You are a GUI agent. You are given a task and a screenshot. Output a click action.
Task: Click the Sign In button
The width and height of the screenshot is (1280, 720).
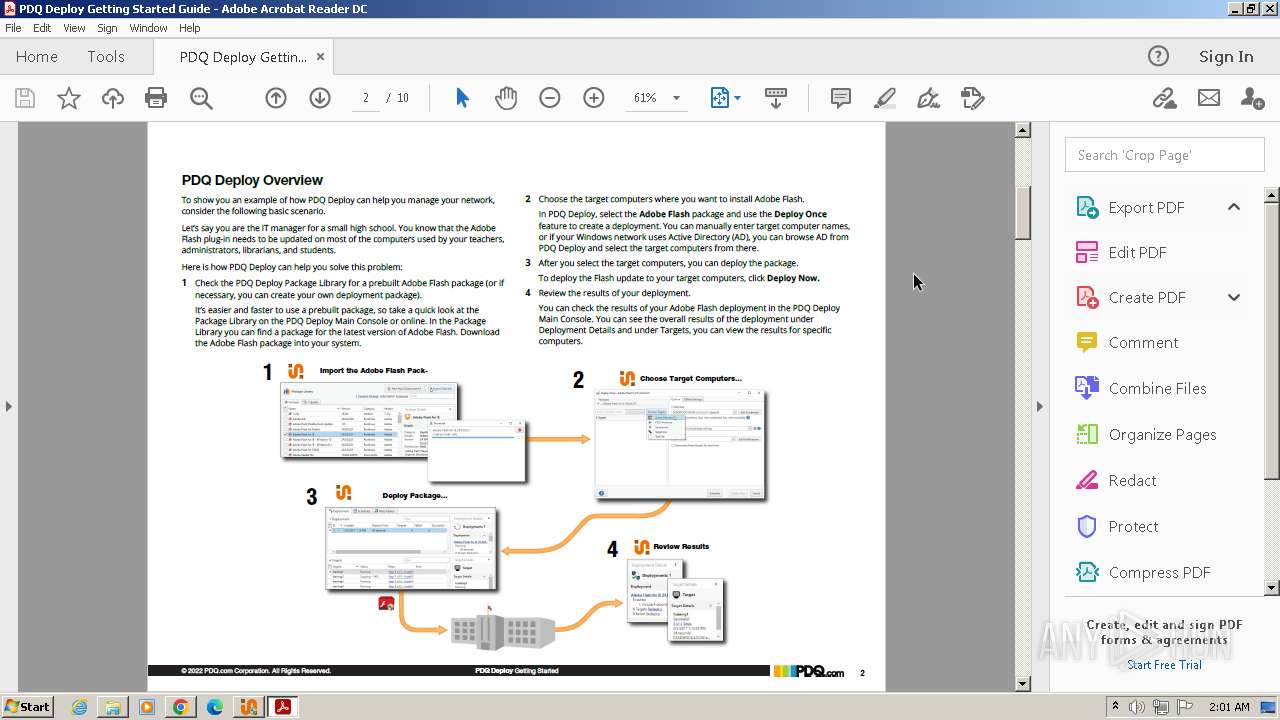[x=1226, y=56]
